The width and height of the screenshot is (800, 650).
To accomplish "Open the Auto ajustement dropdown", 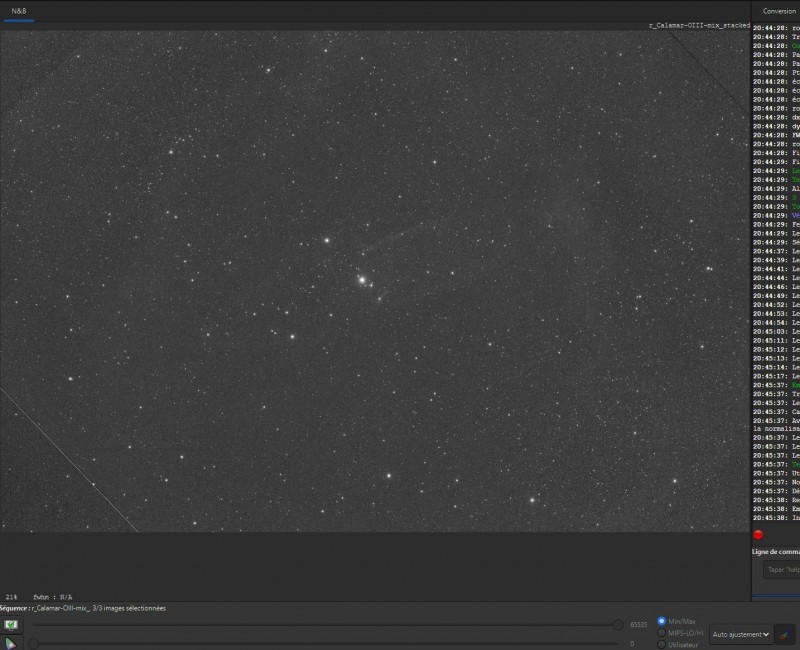I will point(740,634).
